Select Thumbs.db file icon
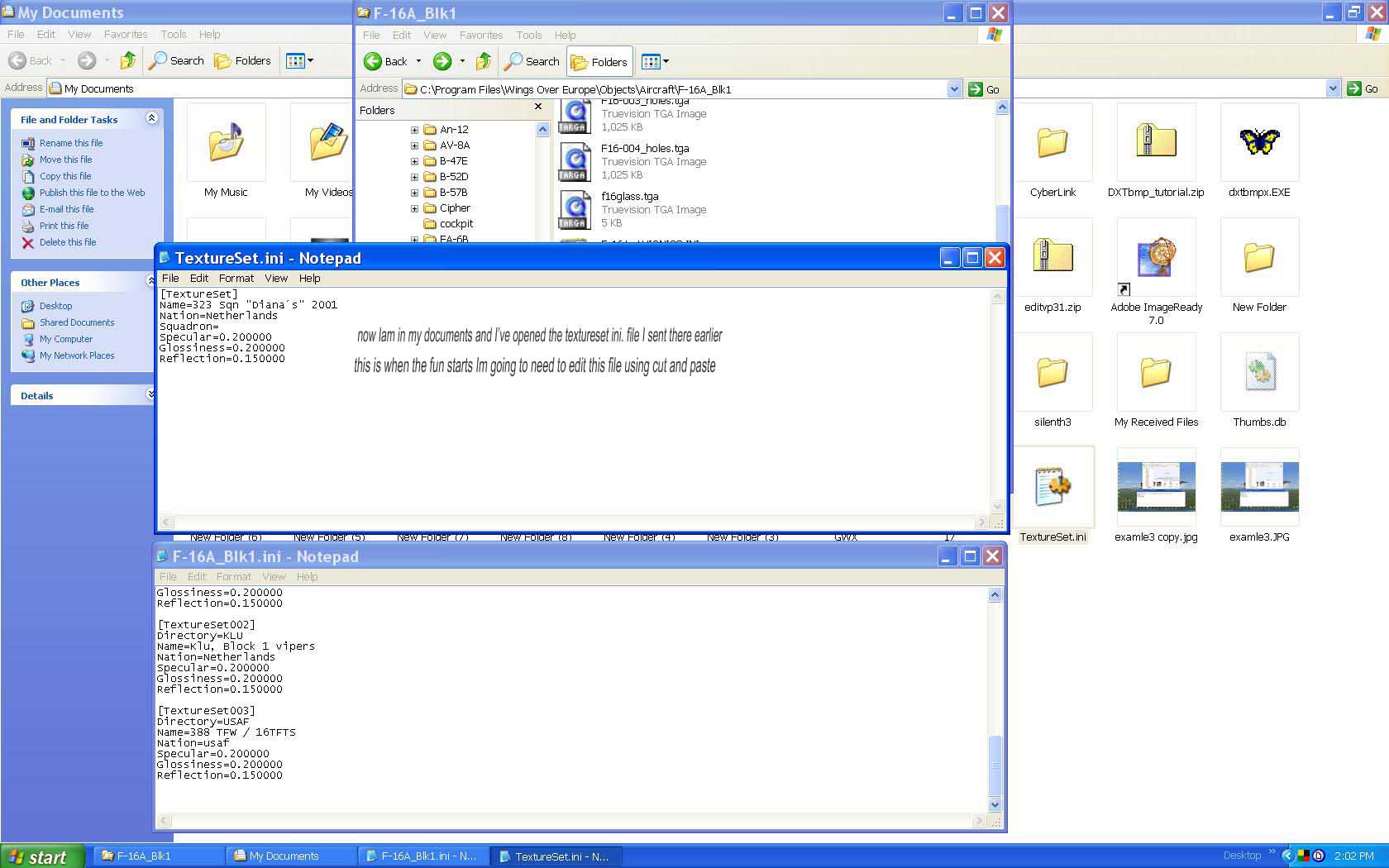Image resolution: width=1389 pixels, height=868 pixels. click(x=1259, y=372)
